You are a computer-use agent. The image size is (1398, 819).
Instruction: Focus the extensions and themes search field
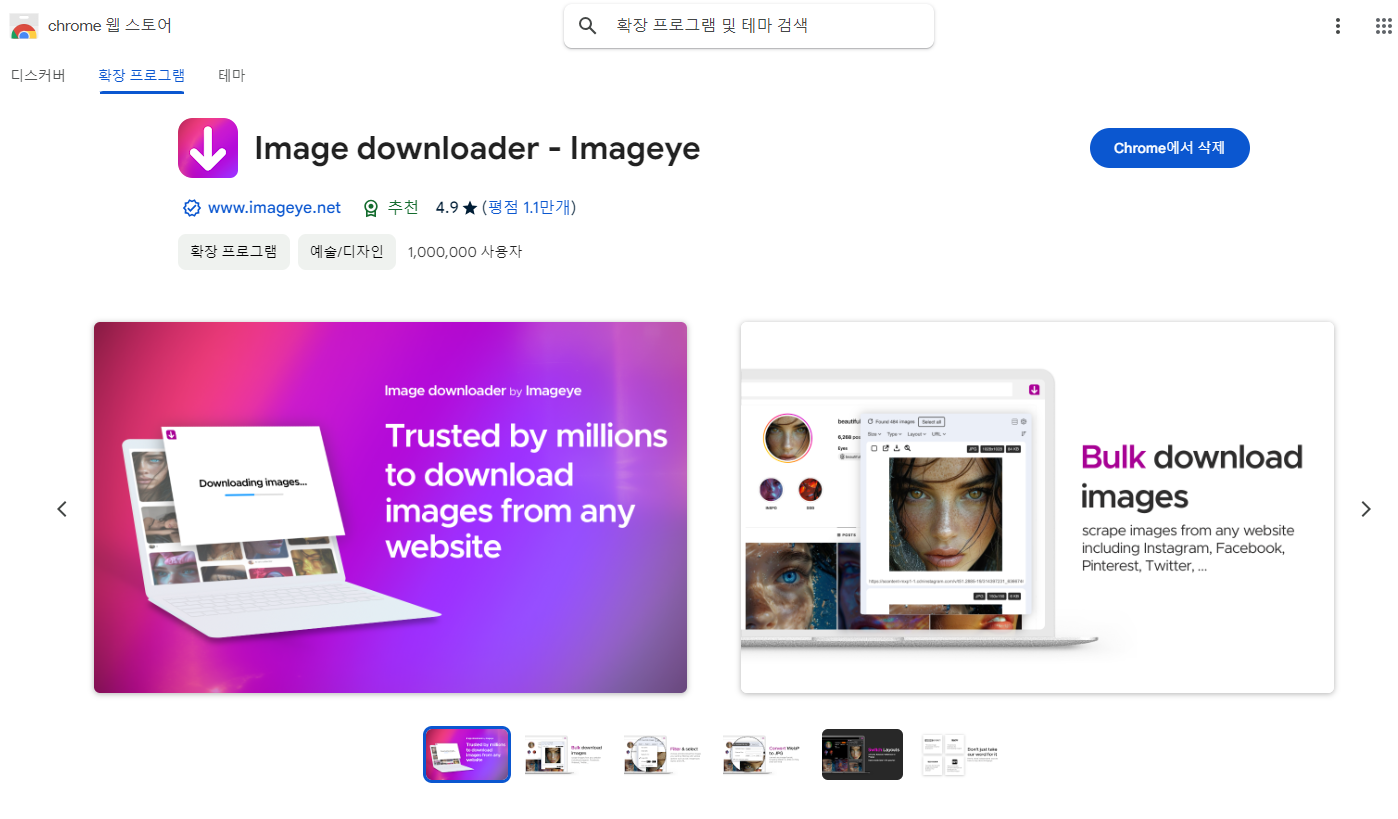tap(749, 26)
